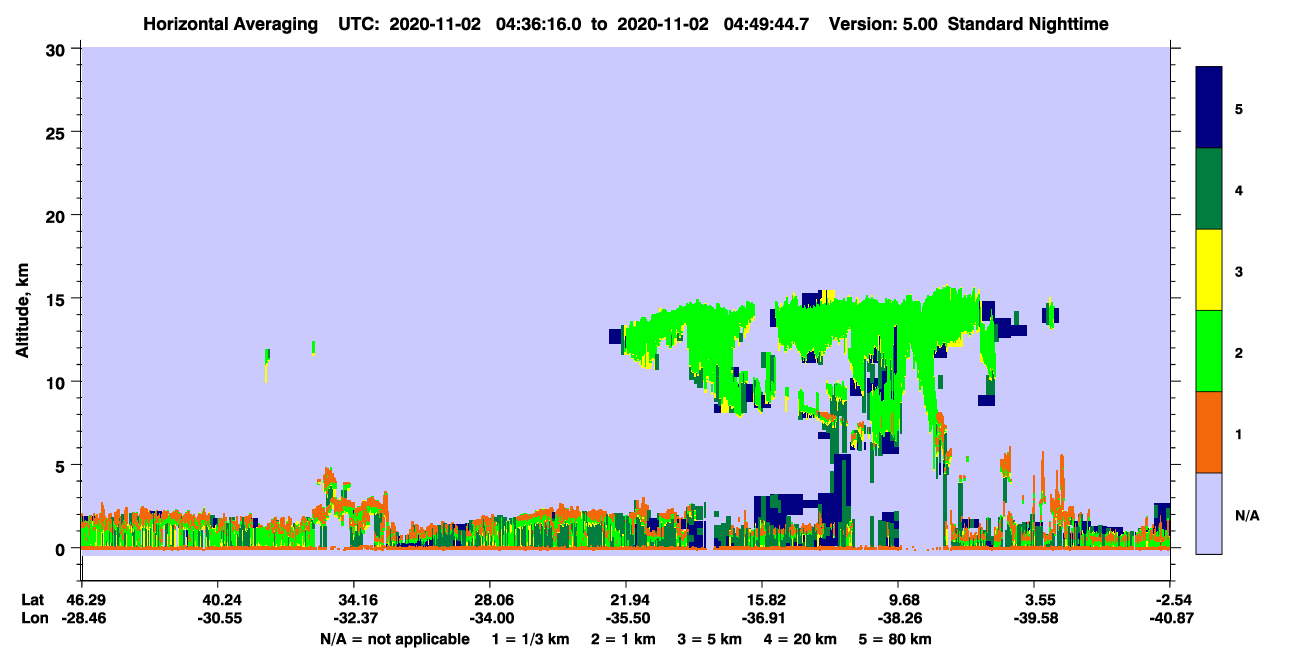This screenshot has width=1300, height=667.
Task: Click colorbar label 5
Action: [1239, 108]
